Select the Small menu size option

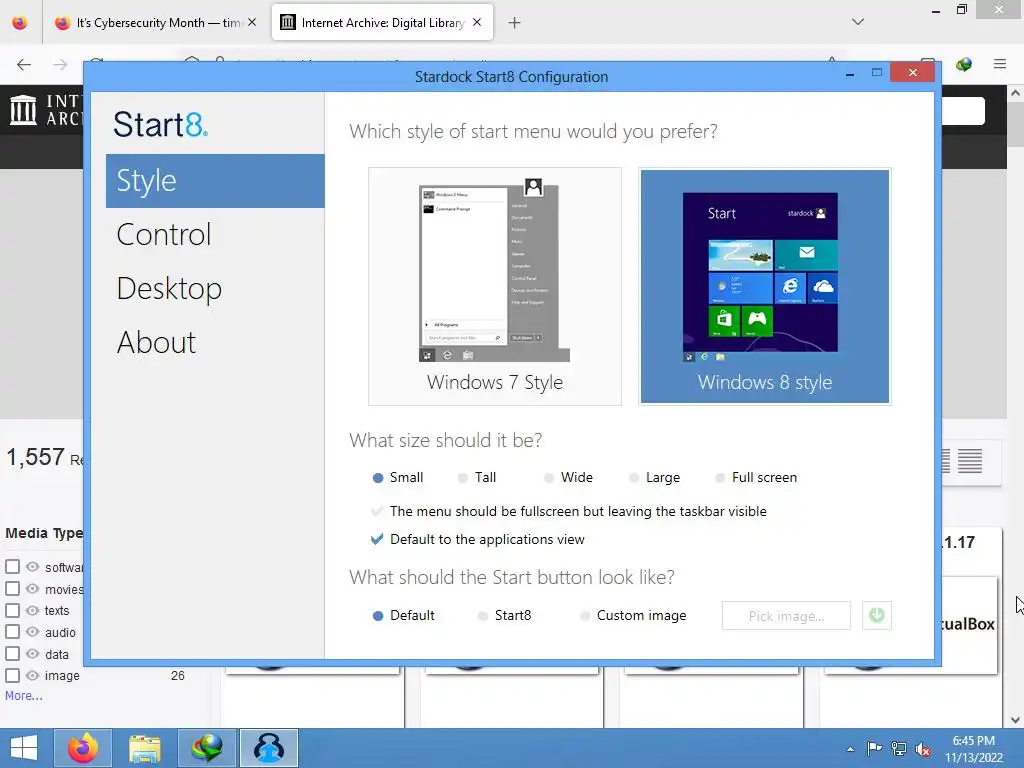[x=397, y=477]
